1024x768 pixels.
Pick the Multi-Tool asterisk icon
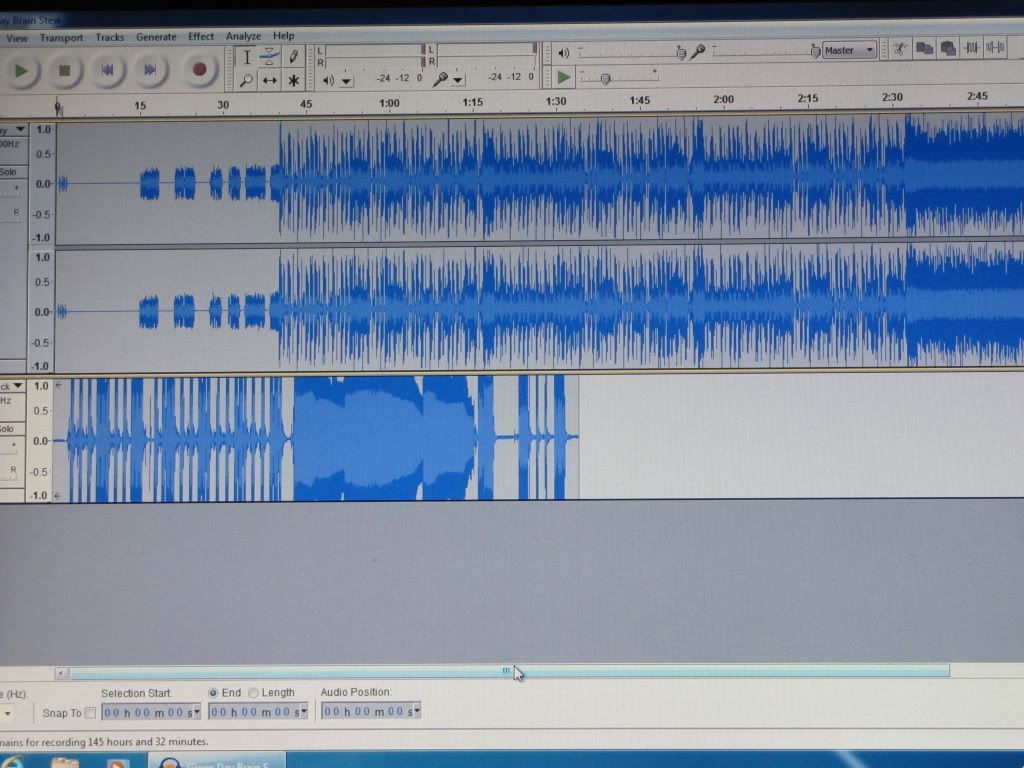click(293, 81)
